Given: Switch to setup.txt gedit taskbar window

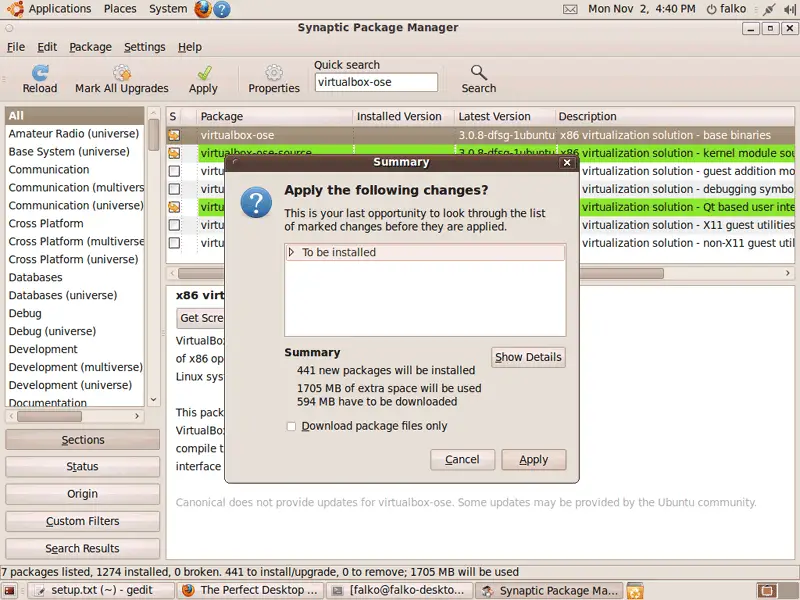Looking at the screenshot, I should 101,590.
